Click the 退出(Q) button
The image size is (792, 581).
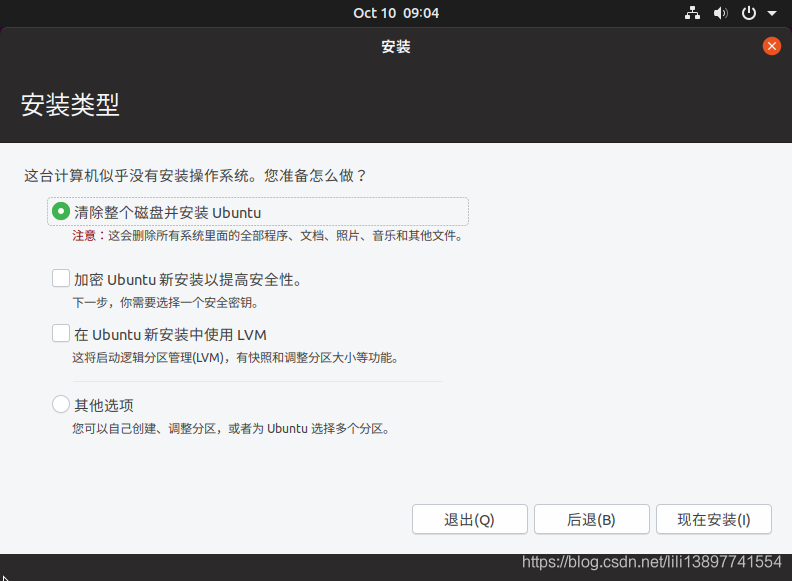point(470,519)
